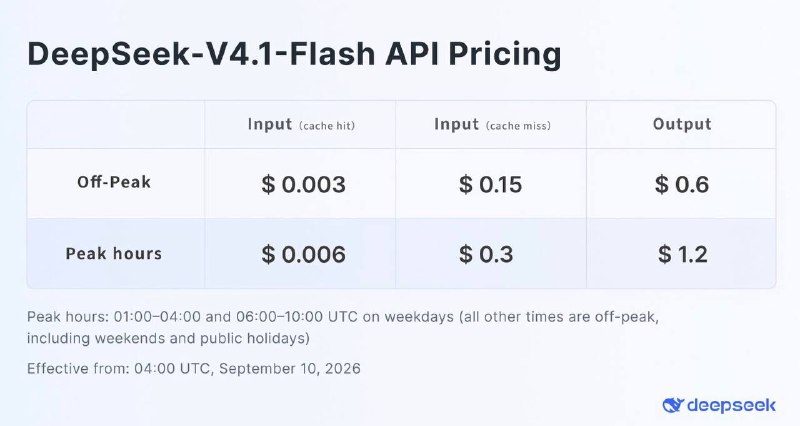
Task: Click the Effective from September 10, 2026 text
Action: 194,368
